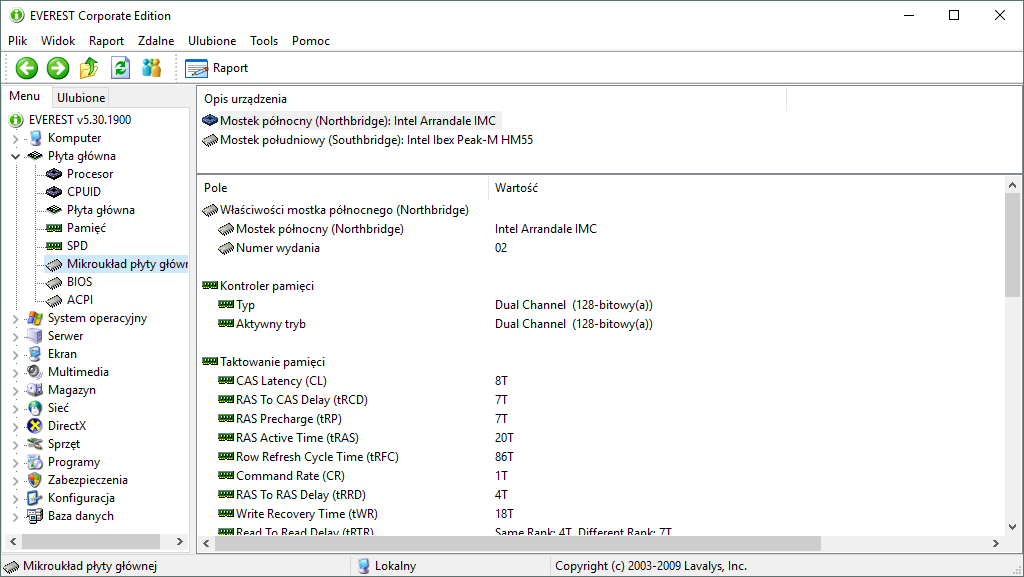Click the Wartość column header
This screenshot has height=577, width=1024.
[x=516, y=187]
